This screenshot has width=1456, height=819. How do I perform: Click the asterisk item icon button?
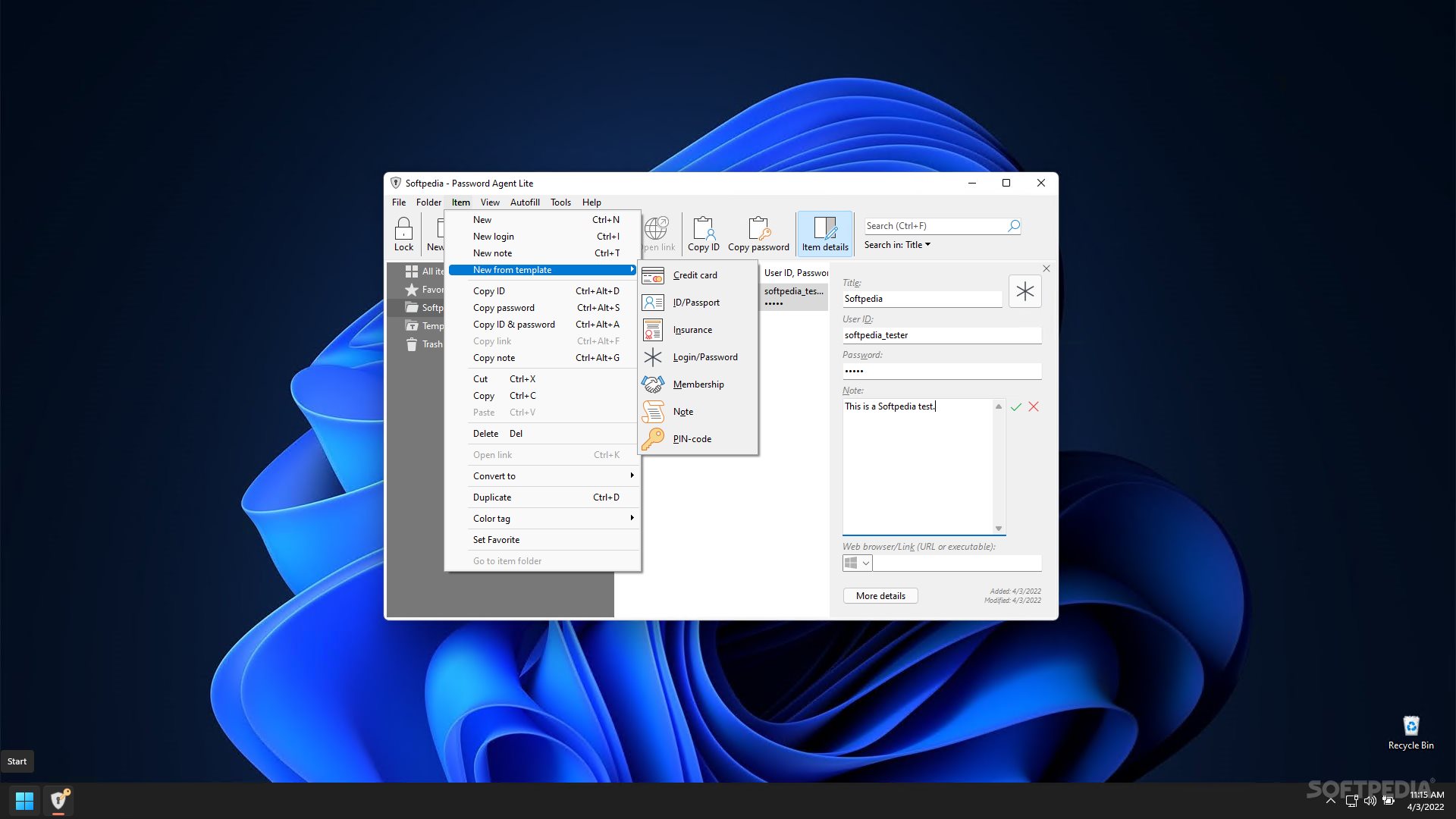pos(1025,291)
